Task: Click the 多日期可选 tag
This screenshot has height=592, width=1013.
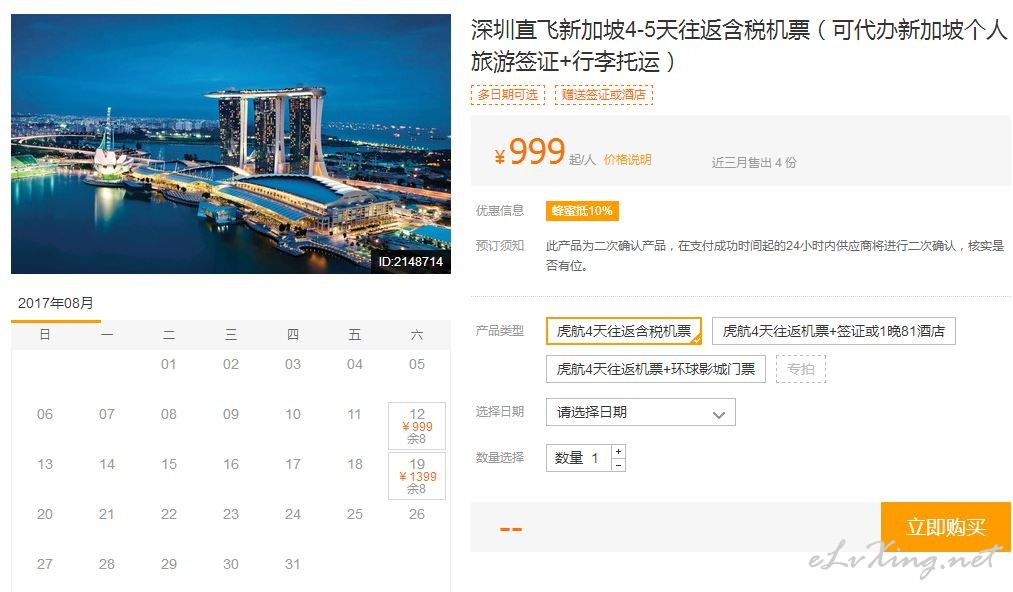Action: click(x=508, y=94)
